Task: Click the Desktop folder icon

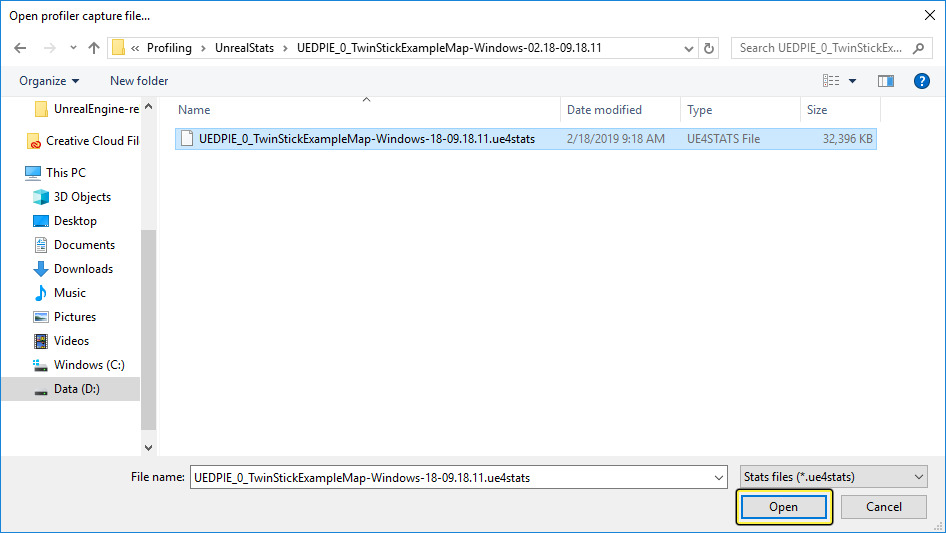Action: (41, 221)
